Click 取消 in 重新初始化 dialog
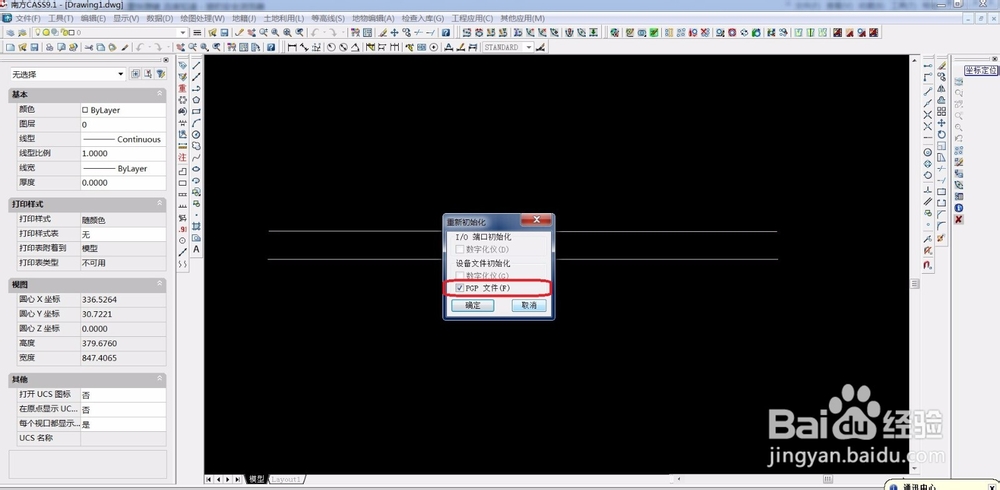Screen dimensions: 1000x490 click(529, 306)
